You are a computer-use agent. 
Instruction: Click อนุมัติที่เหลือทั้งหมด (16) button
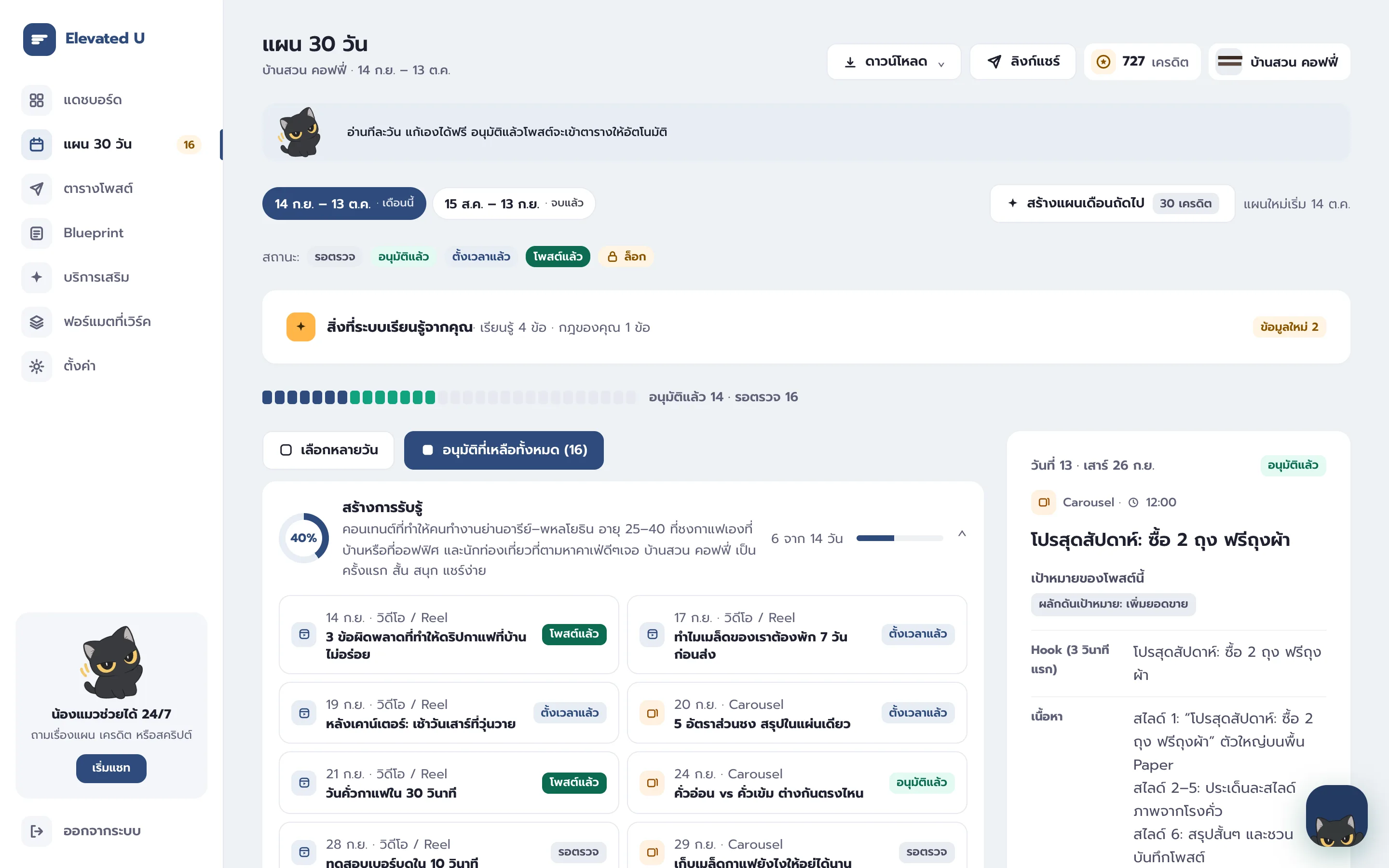pyautogui.click(x=504, y=450)
